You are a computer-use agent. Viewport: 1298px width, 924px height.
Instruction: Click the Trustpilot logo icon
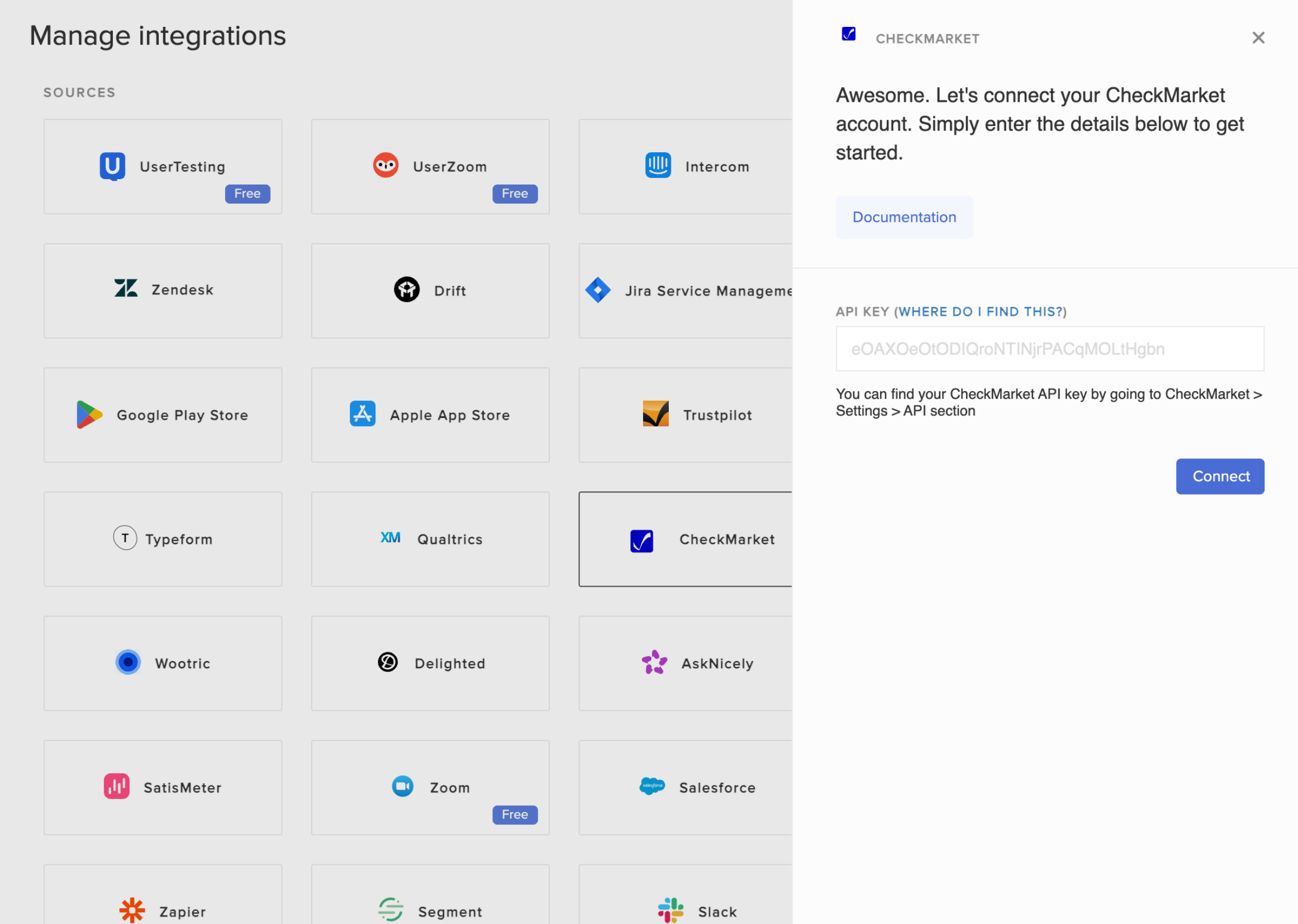656,414
